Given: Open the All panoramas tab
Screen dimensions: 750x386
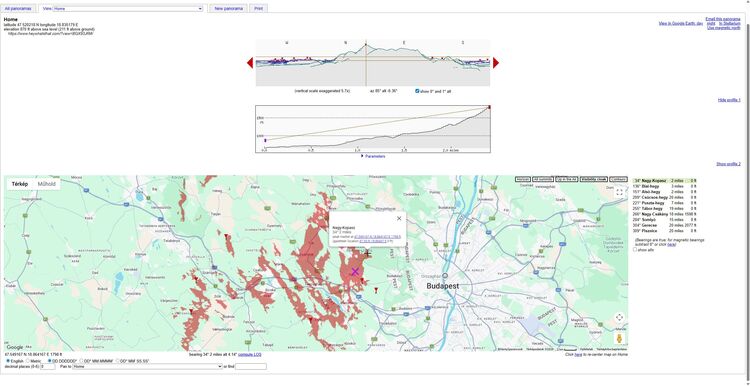Looking at the screenshot, I should coord(18,9).
